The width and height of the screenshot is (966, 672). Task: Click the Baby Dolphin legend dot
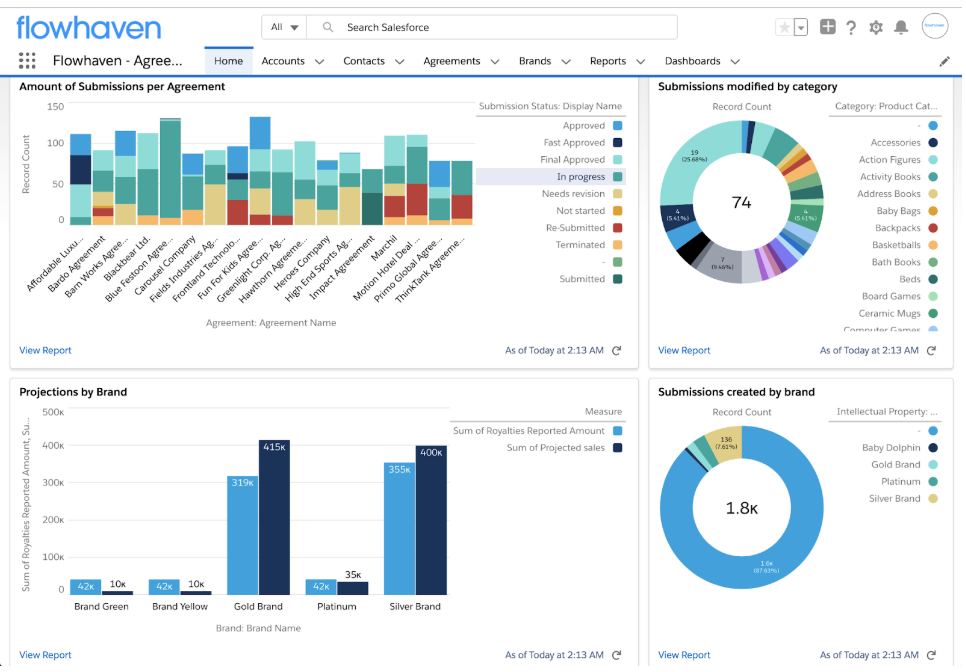tap(933, 448)
